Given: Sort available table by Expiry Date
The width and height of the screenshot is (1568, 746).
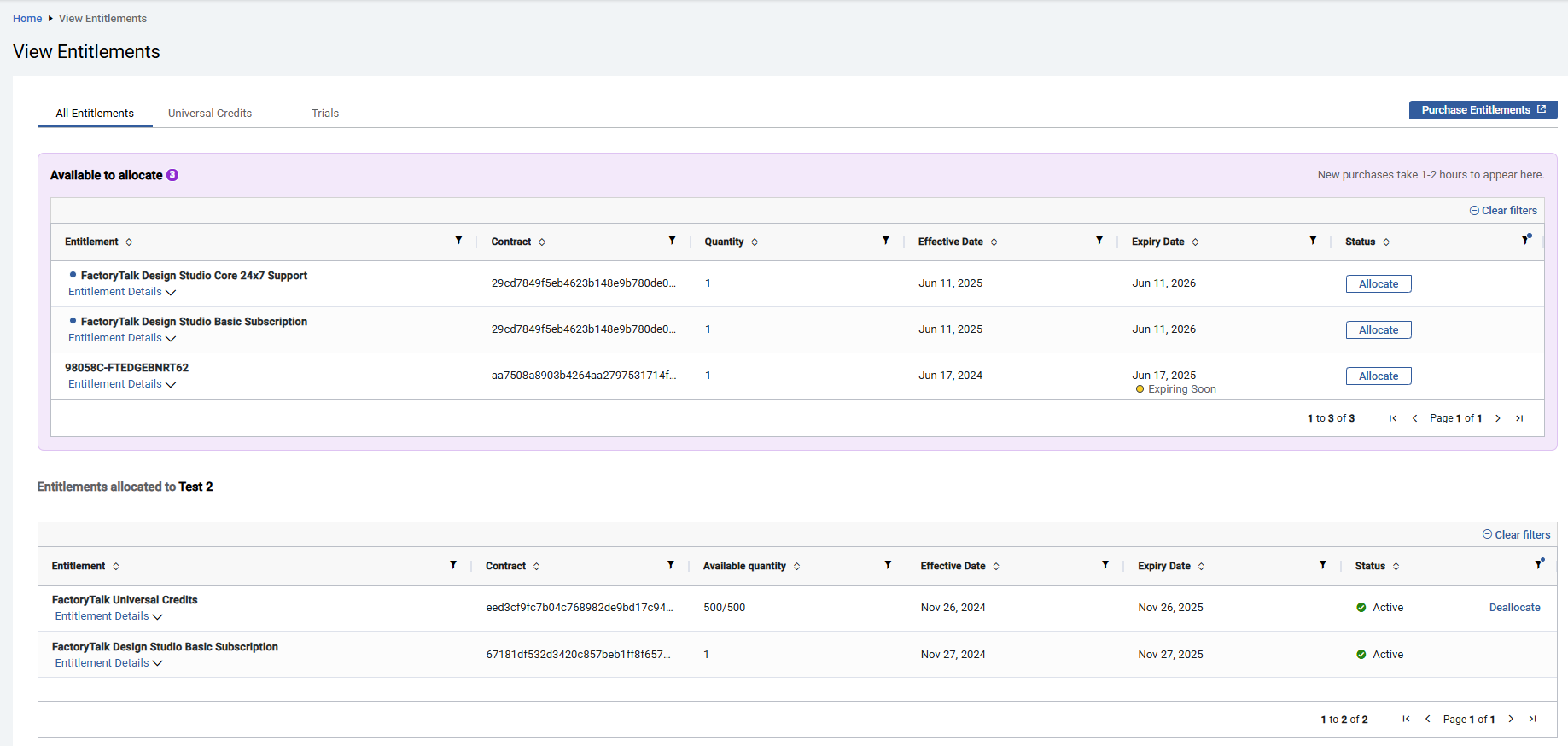Looking at the screenshot, I should [x=1195, y=242].
